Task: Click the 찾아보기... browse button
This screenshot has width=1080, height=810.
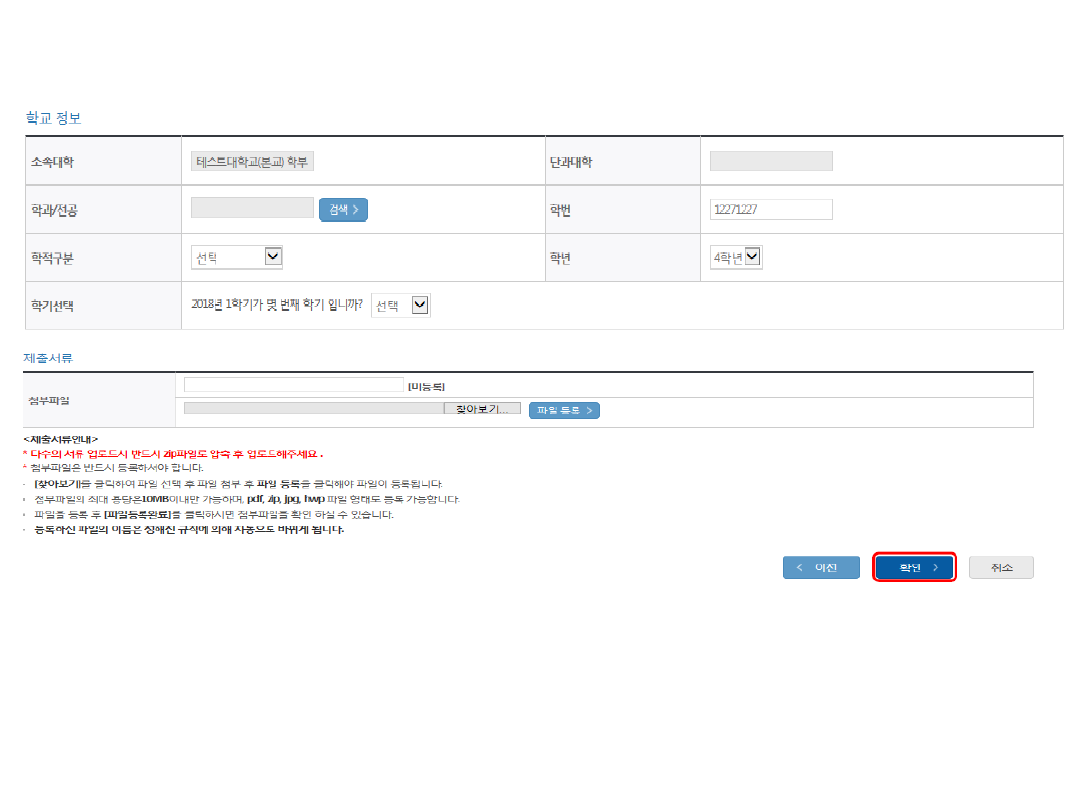Action: [x=482, y=410]
